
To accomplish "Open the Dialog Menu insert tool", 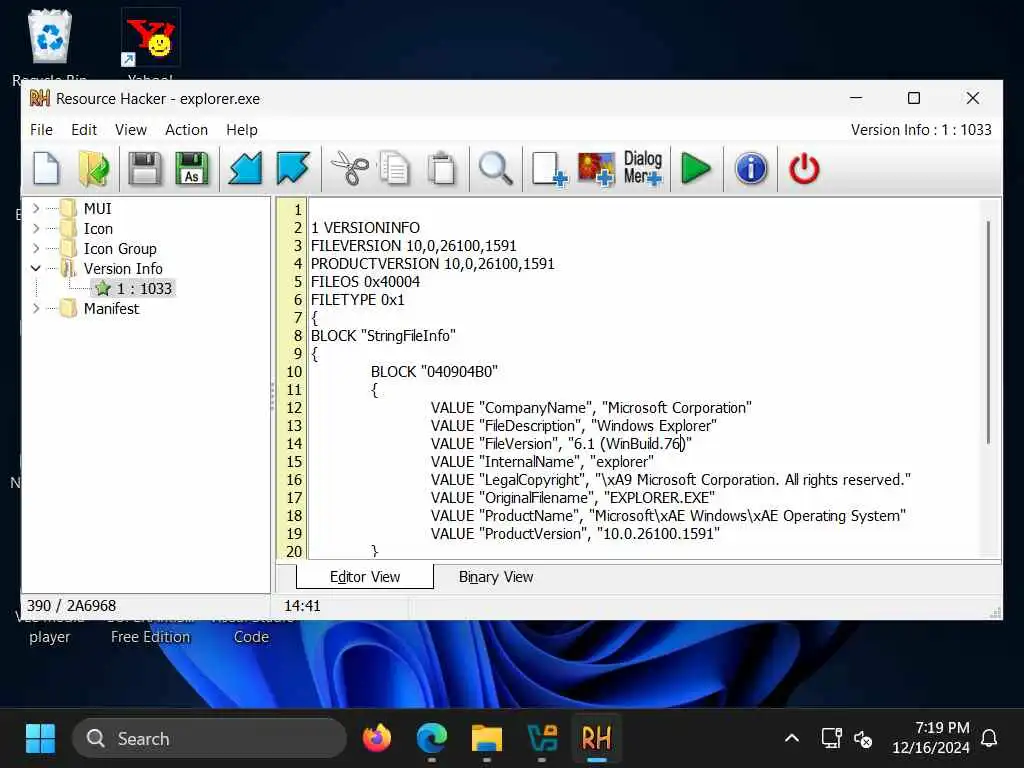I will [643, 168].
